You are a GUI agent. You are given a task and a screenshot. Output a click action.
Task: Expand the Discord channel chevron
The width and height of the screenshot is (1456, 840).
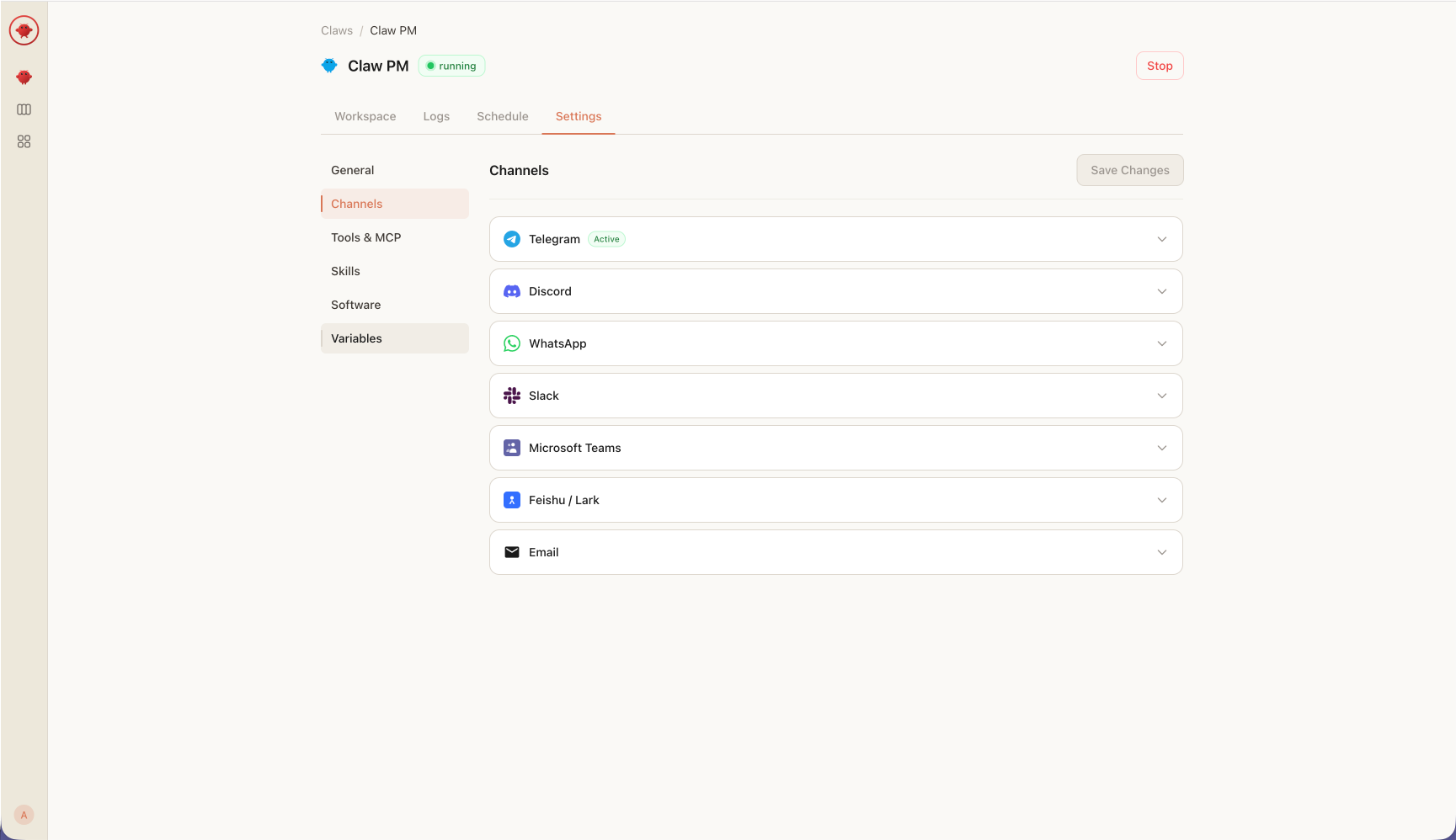1162,291
